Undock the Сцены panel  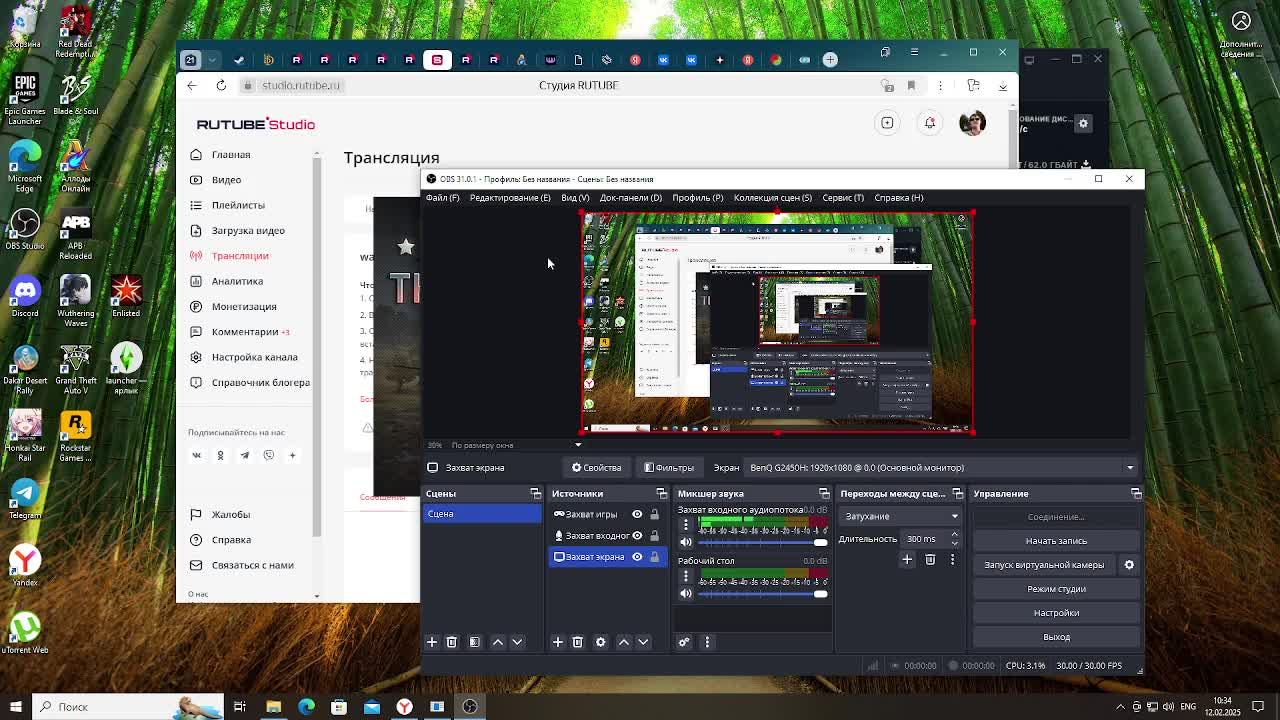(536, 494)
